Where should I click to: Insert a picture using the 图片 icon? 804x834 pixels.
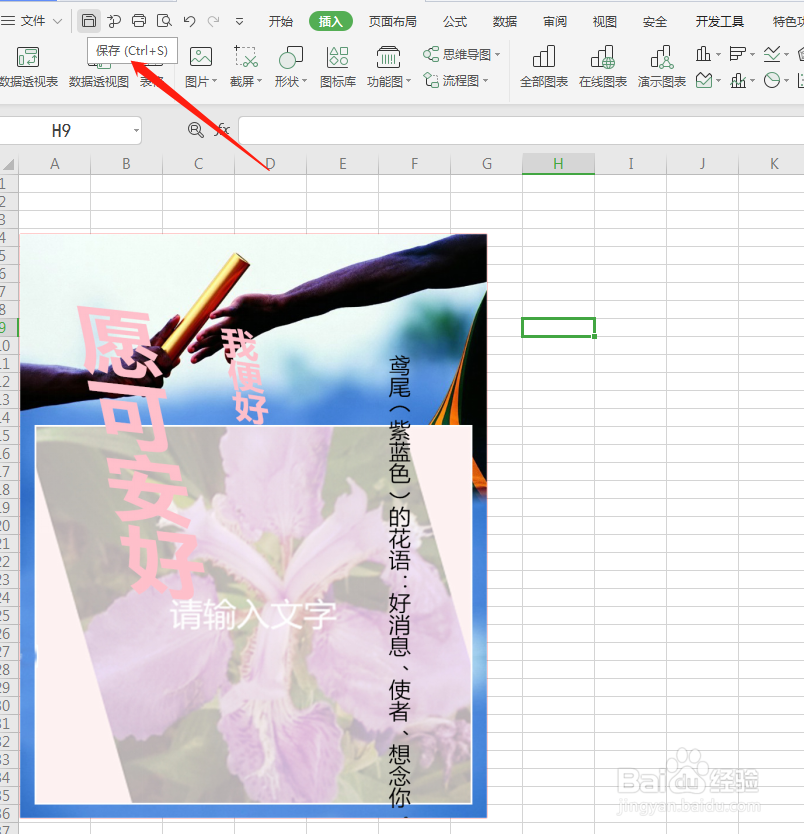[199, 65]
